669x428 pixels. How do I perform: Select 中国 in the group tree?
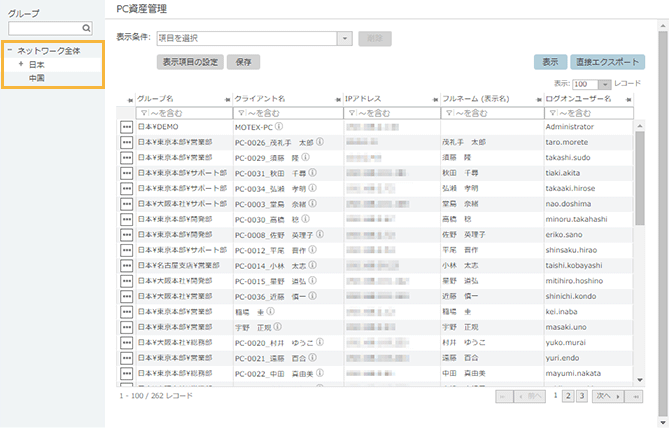click(x=36, y=77)
